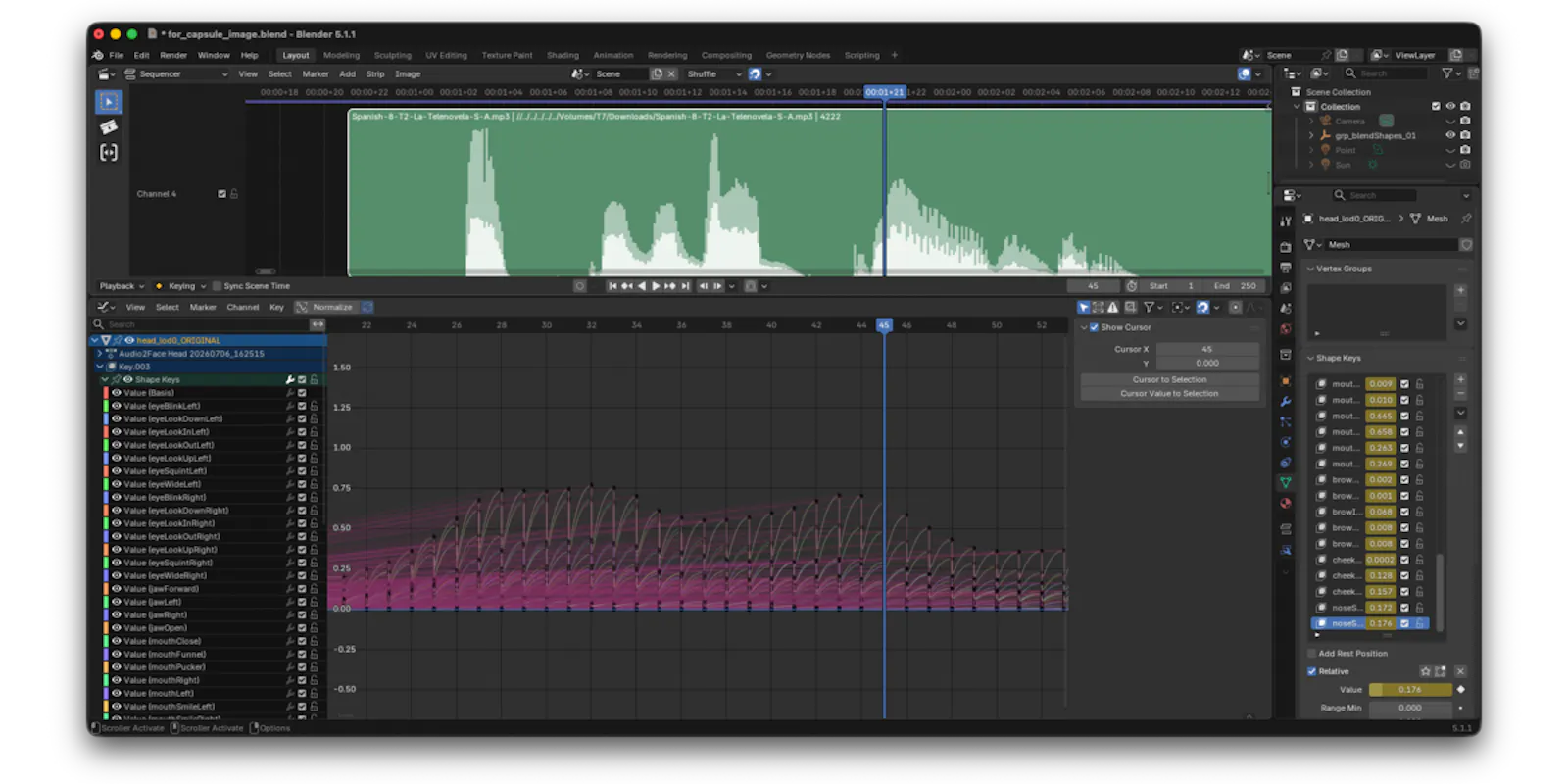Select the Blade cut tool in the sequencer
This screenshot has height=784, width=1568.
click(109, 127)
